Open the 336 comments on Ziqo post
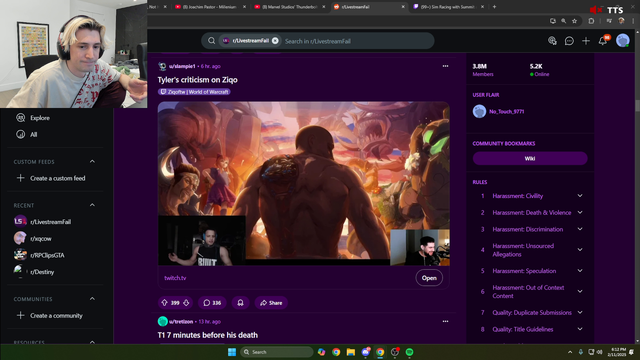Image resolution: width=640 pixels, height=360 pixels. (x=212, y=303)
